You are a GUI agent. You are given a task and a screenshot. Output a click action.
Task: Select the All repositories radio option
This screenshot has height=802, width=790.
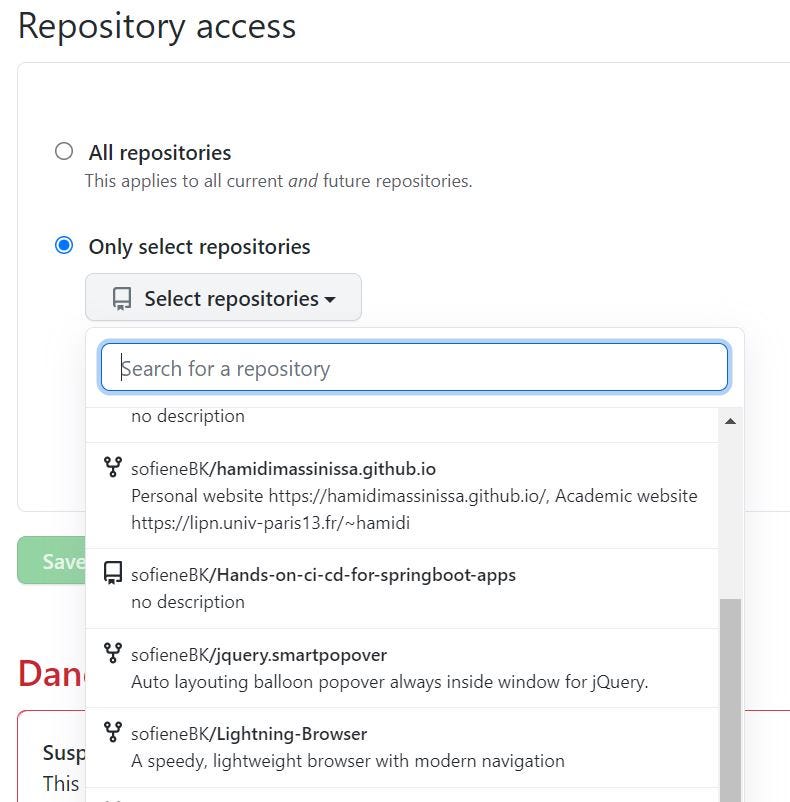64,152
